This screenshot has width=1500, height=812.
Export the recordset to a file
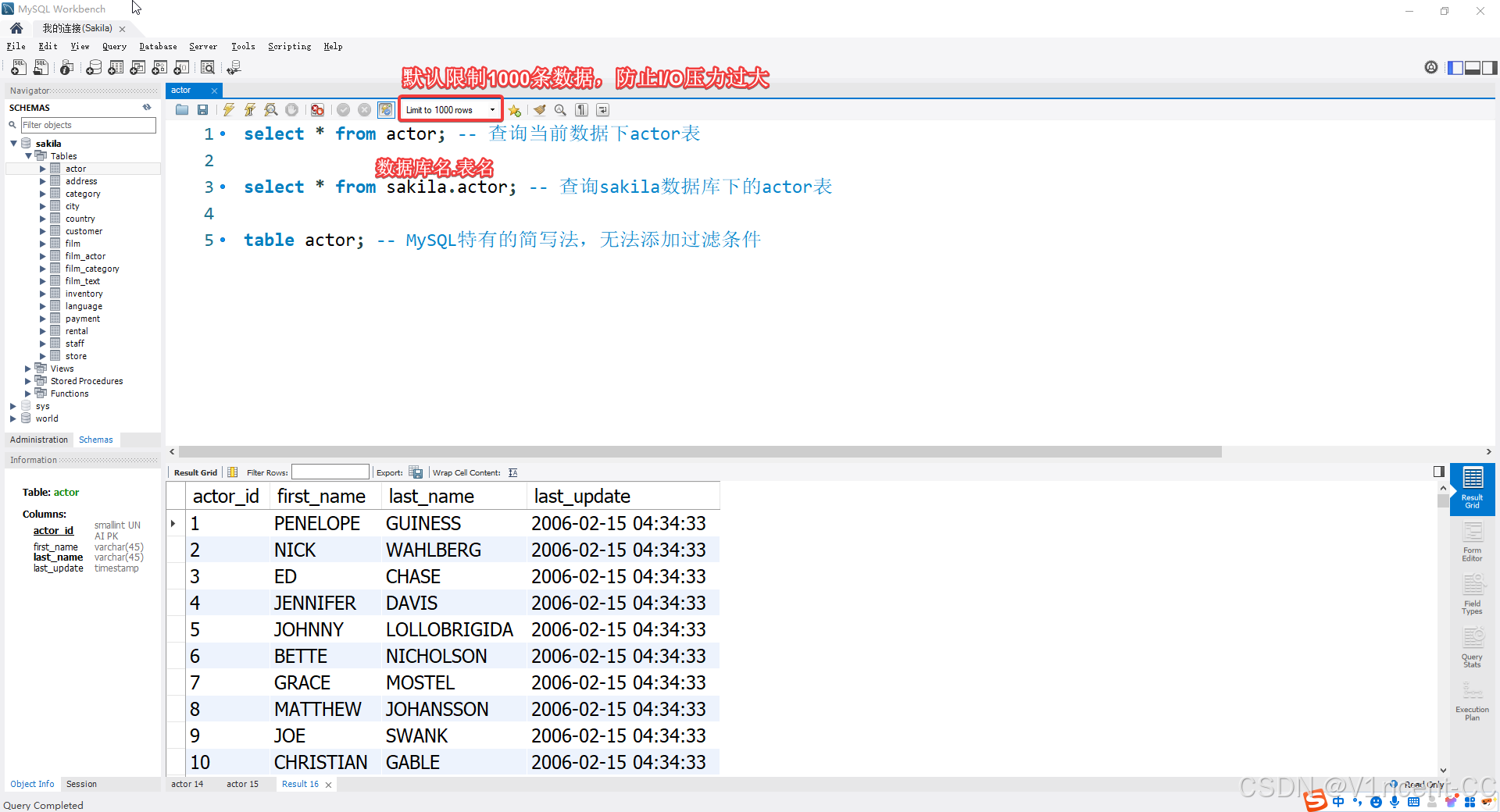click(x=416, y=472)
